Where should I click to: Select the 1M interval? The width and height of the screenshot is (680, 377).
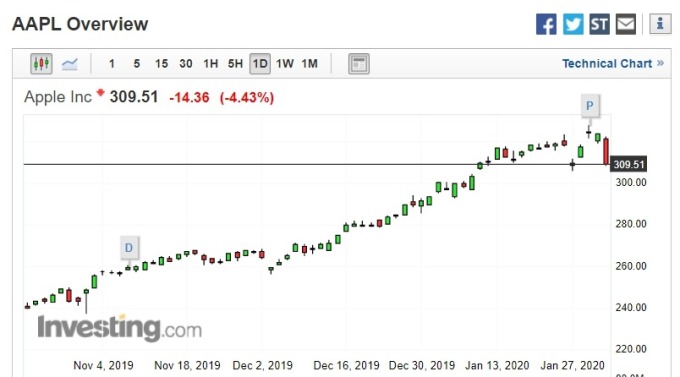tap(310, 64)
